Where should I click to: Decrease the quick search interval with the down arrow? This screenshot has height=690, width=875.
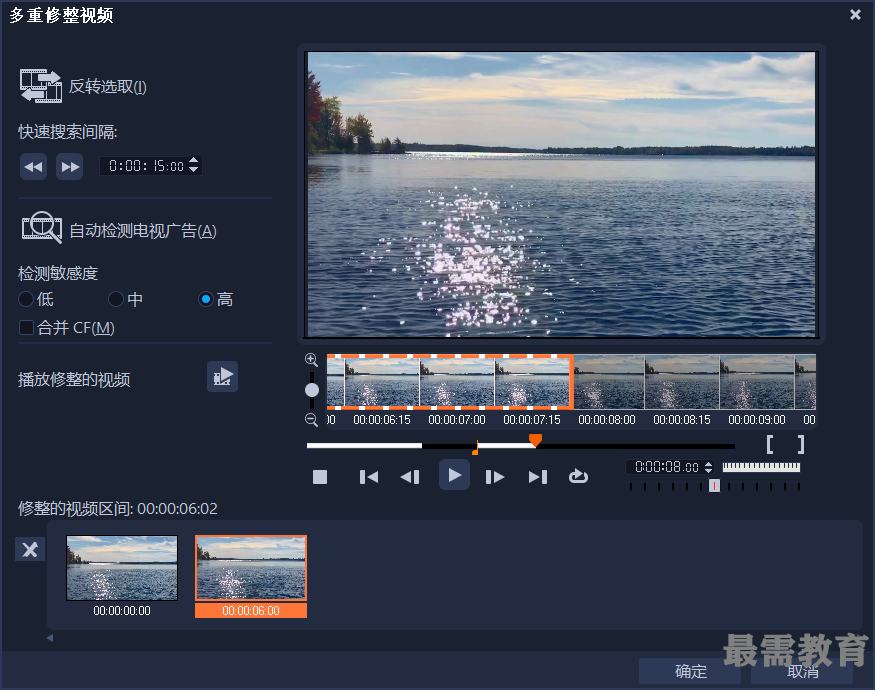click(194, 170)
